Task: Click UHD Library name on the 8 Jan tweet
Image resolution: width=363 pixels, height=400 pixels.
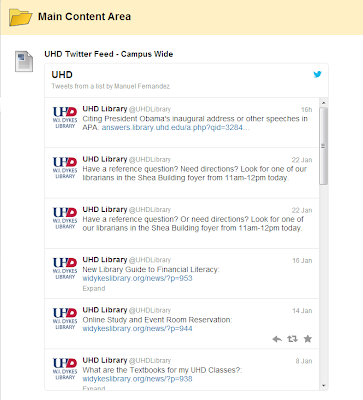Action: pos(105,360)
